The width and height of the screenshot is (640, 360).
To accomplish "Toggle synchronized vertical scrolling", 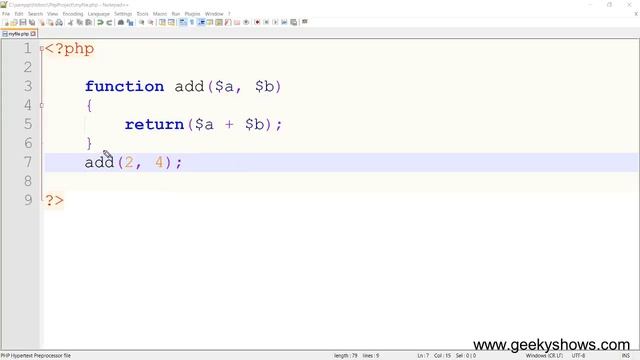I will pos(162,22).
